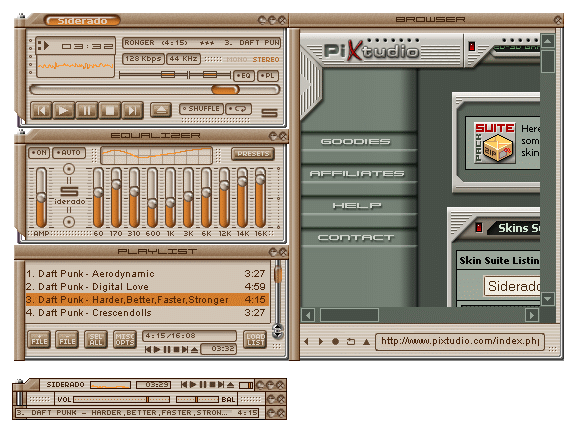Skip to next track in main player
Screen dimensions: 578x435
point(132,110)
